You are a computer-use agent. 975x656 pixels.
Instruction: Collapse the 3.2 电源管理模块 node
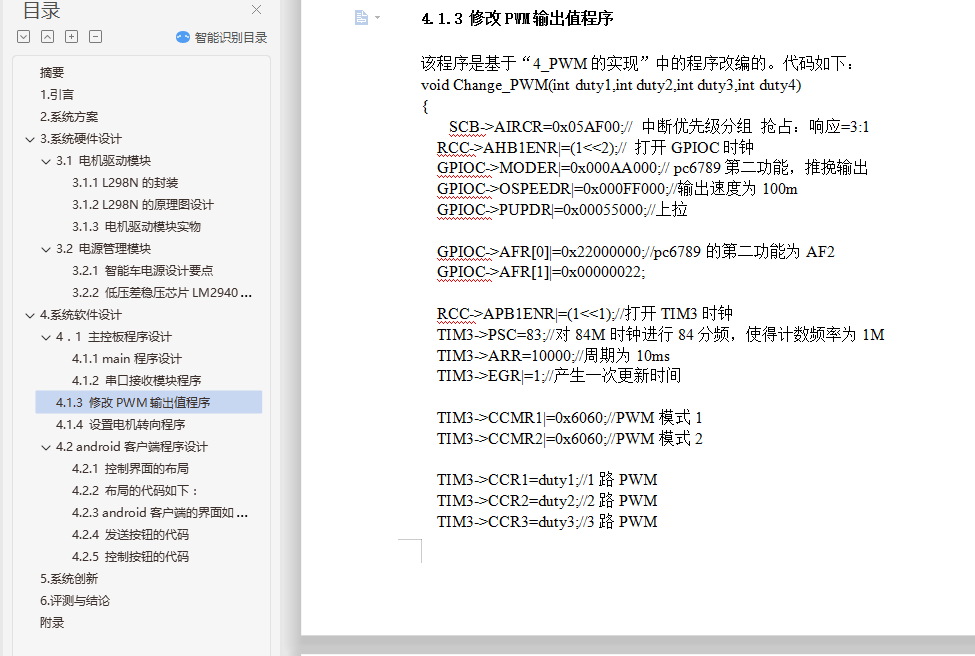45,249
